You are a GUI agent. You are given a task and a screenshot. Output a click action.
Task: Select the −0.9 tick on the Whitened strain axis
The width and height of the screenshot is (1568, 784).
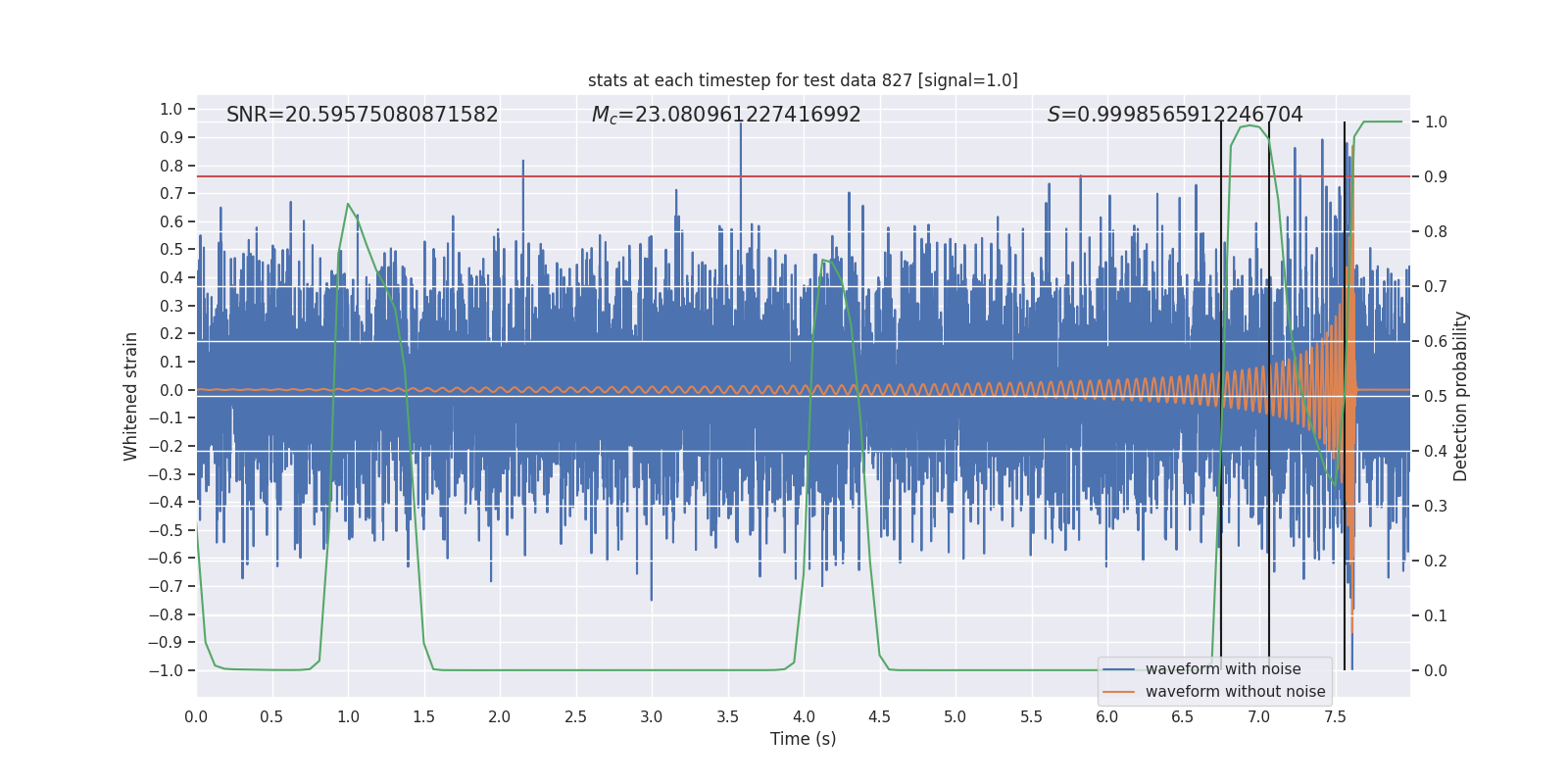pos(166,643)
